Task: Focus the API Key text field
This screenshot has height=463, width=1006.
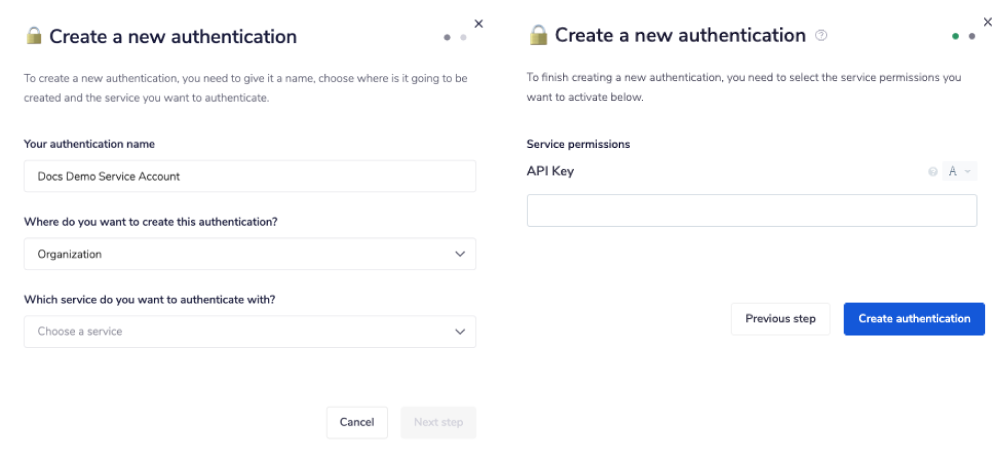Action: tap(751, 211)
